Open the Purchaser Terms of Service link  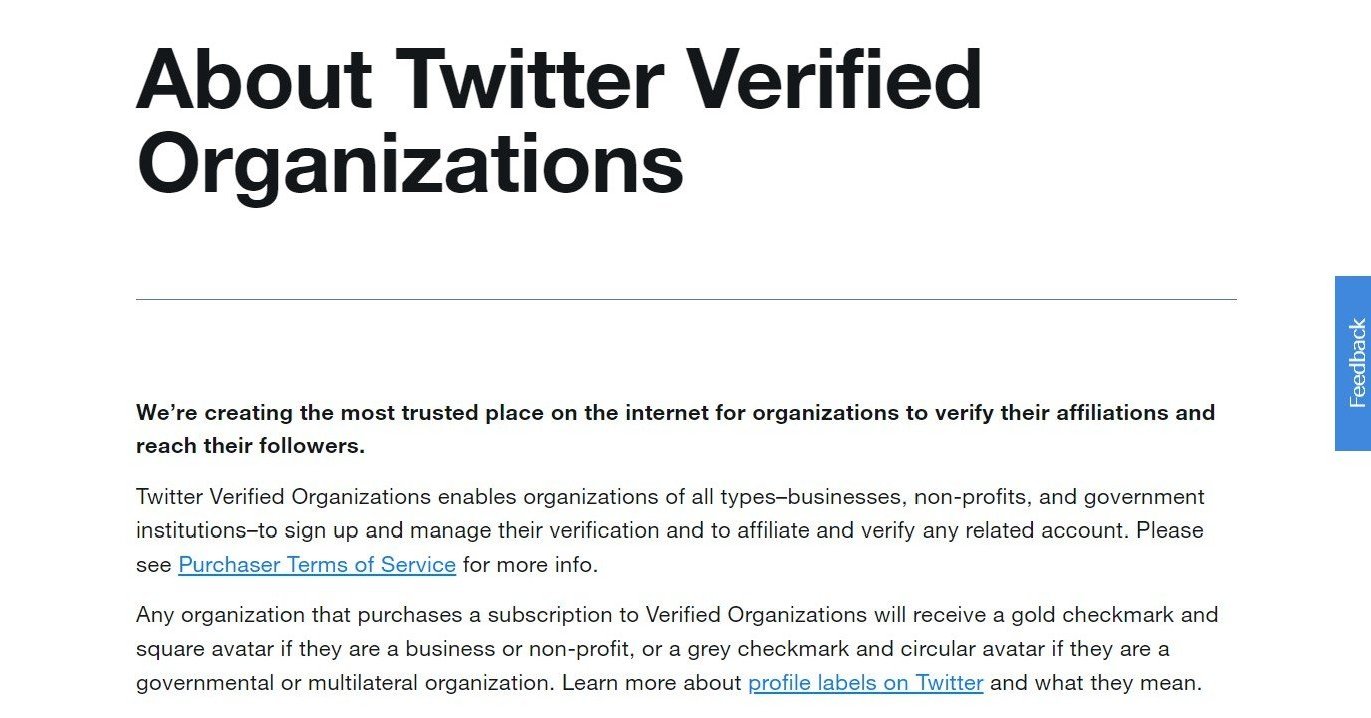pyautogui.click(x=317, y=565)
